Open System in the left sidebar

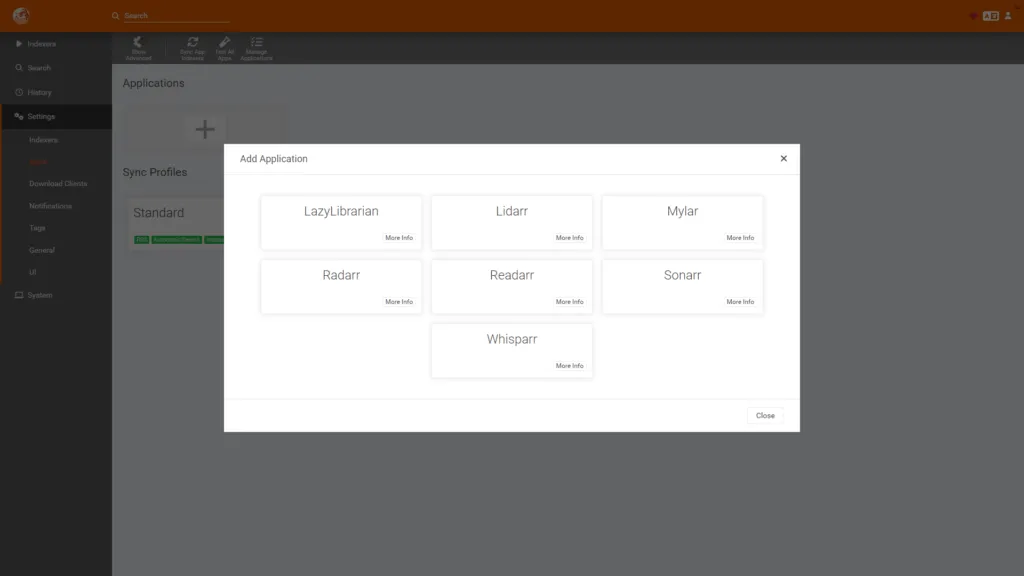40,295
